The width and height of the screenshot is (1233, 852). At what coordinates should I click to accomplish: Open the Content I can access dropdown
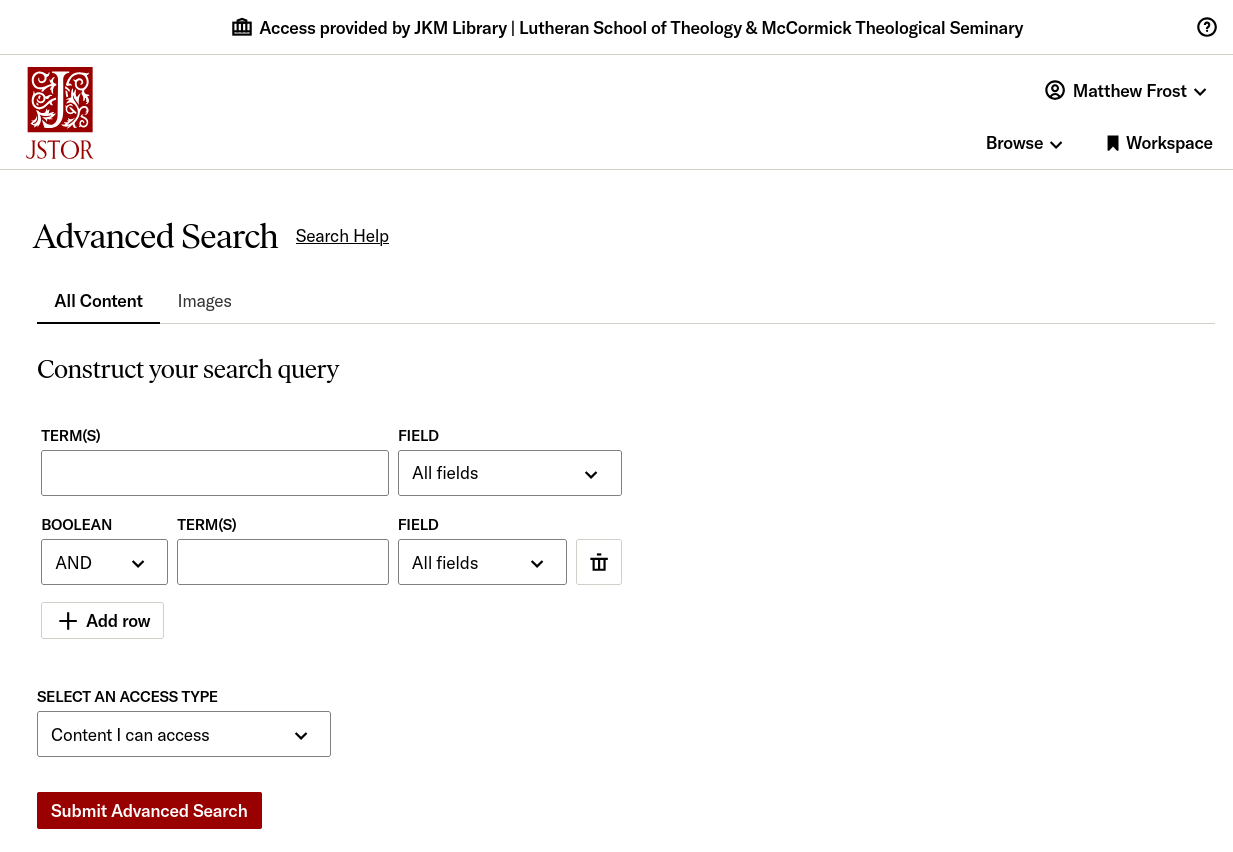click(183, 733)
